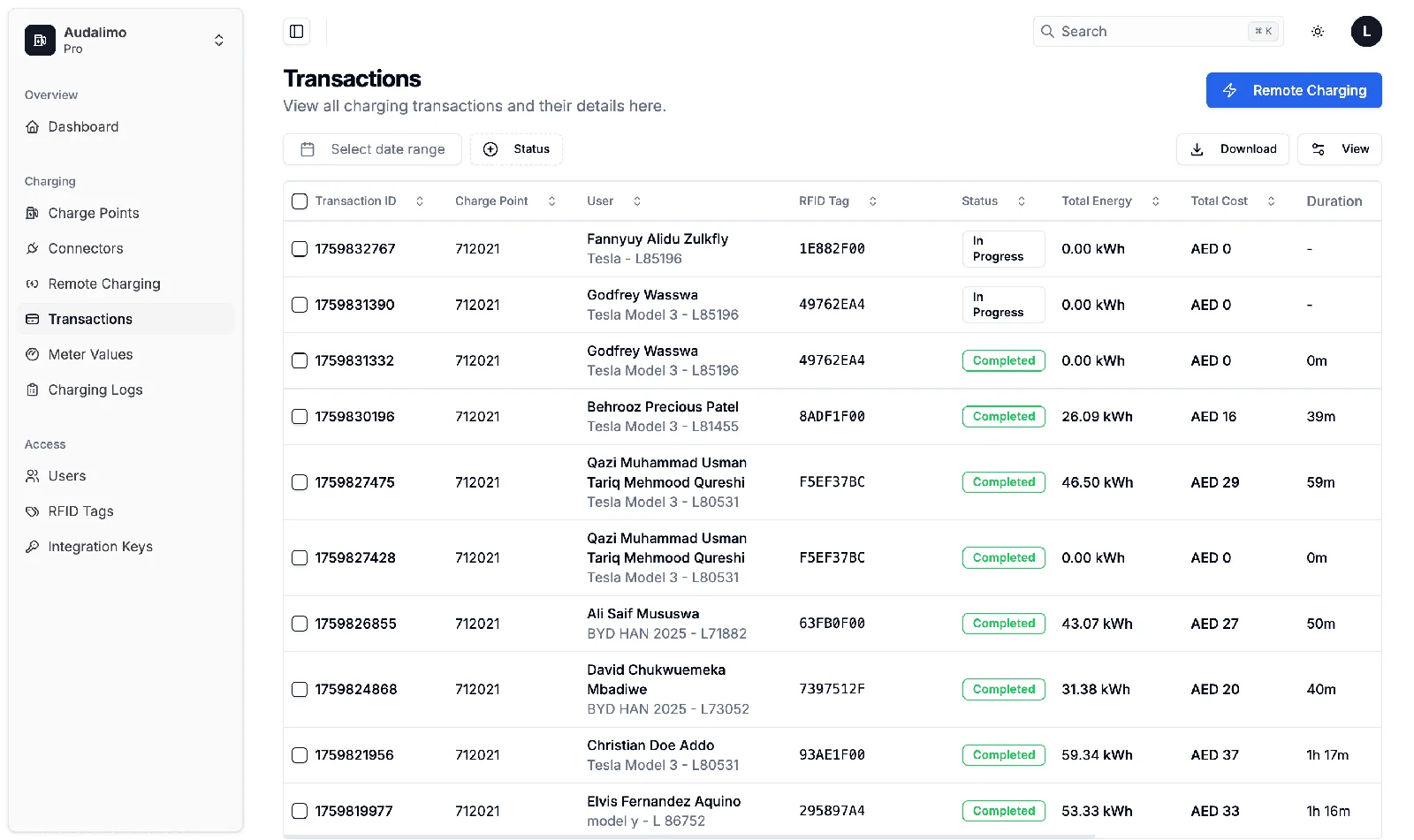1414x840 pixels.
Task: Select the row checkbox for 1759827475
Action: [300, 482]
